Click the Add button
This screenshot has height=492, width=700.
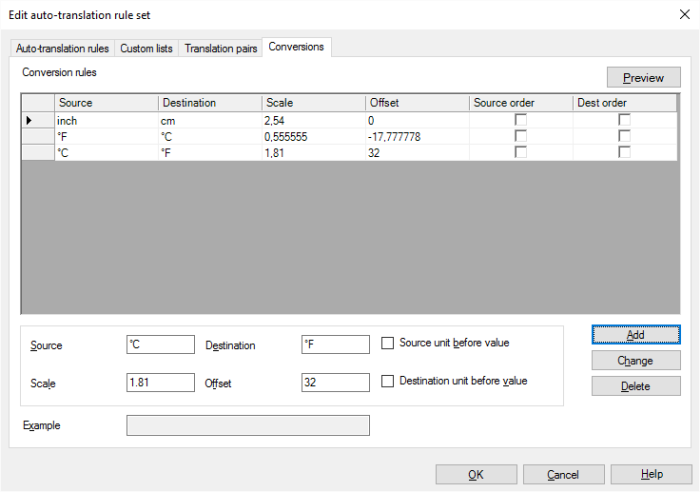pos(635,334)
